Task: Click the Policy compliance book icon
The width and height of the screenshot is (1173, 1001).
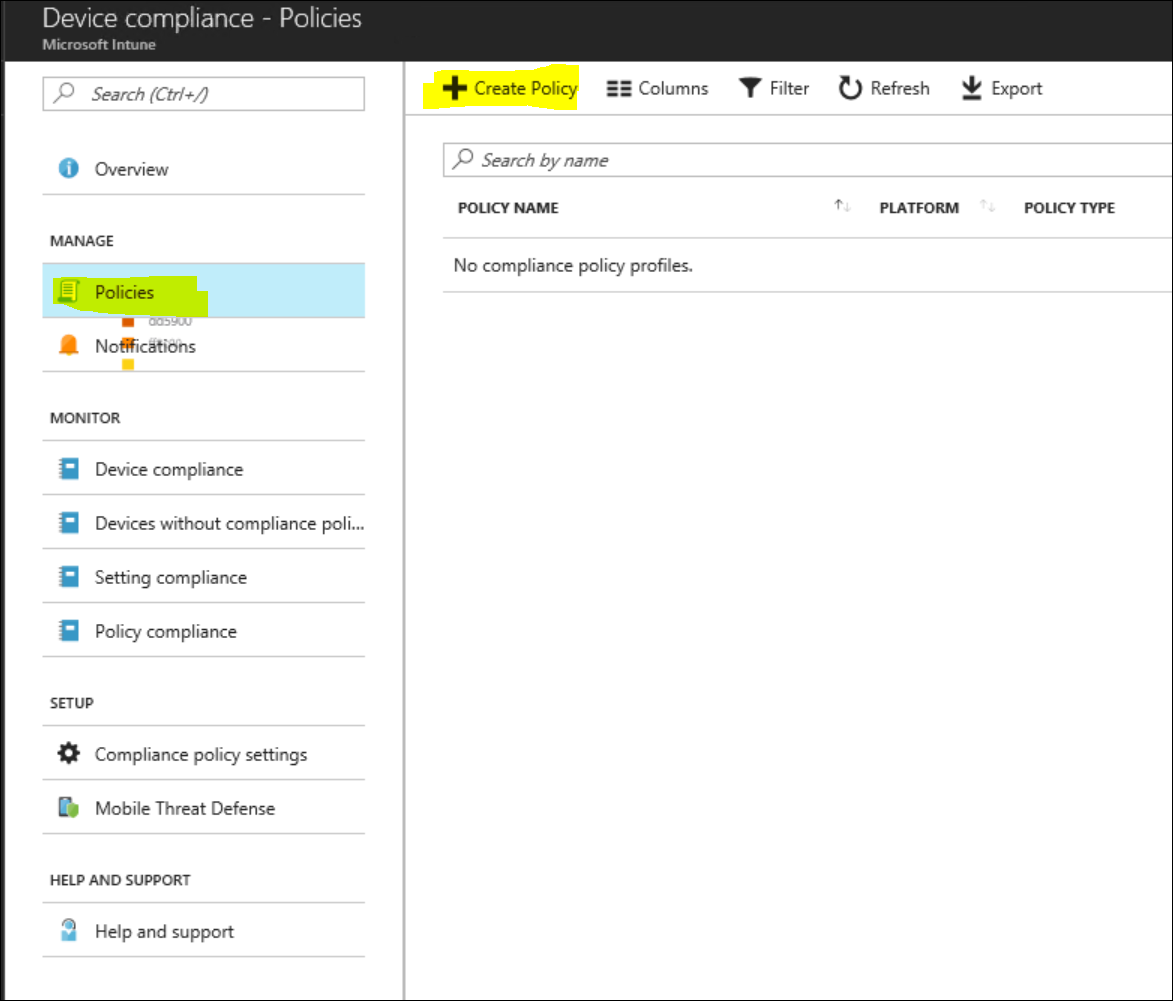Action: click(x=69, y=631)
